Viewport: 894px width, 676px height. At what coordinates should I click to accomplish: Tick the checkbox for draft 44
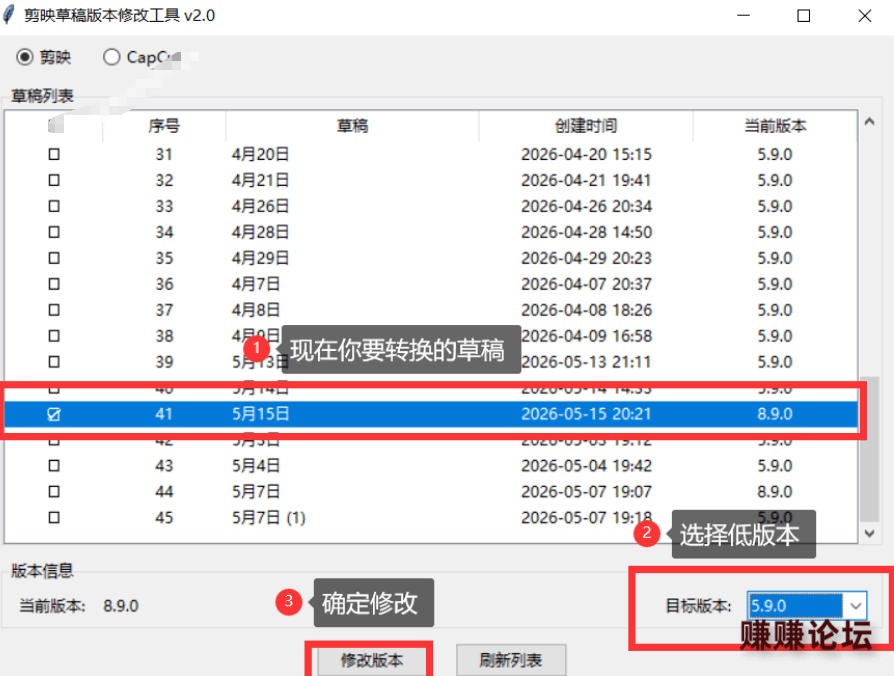pyautogui.click(x=54, y=491)
